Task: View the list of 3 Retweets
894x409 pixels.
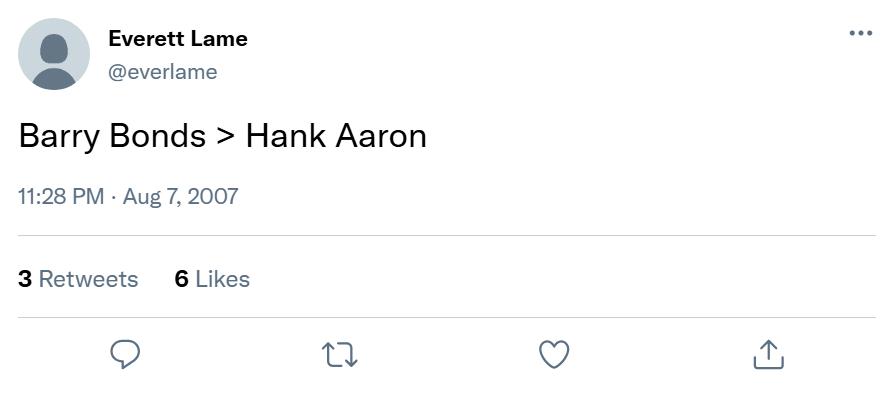Action: [x=78, y=279]
